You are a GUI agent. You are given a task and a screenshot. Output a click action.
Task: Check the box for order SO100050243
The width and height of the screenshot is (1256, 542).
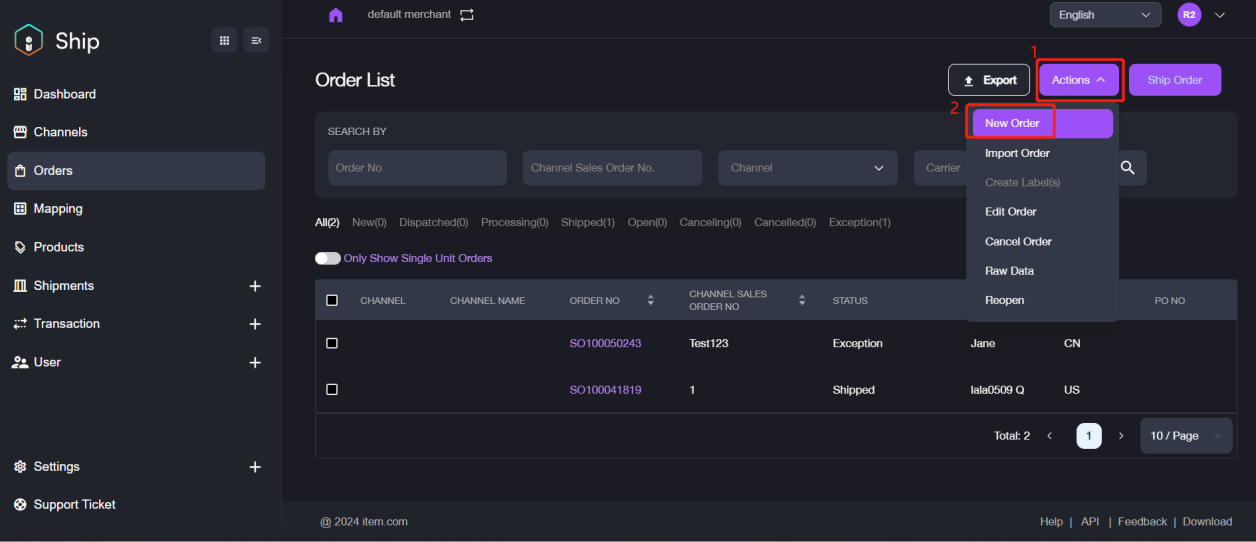pos(332,343)
